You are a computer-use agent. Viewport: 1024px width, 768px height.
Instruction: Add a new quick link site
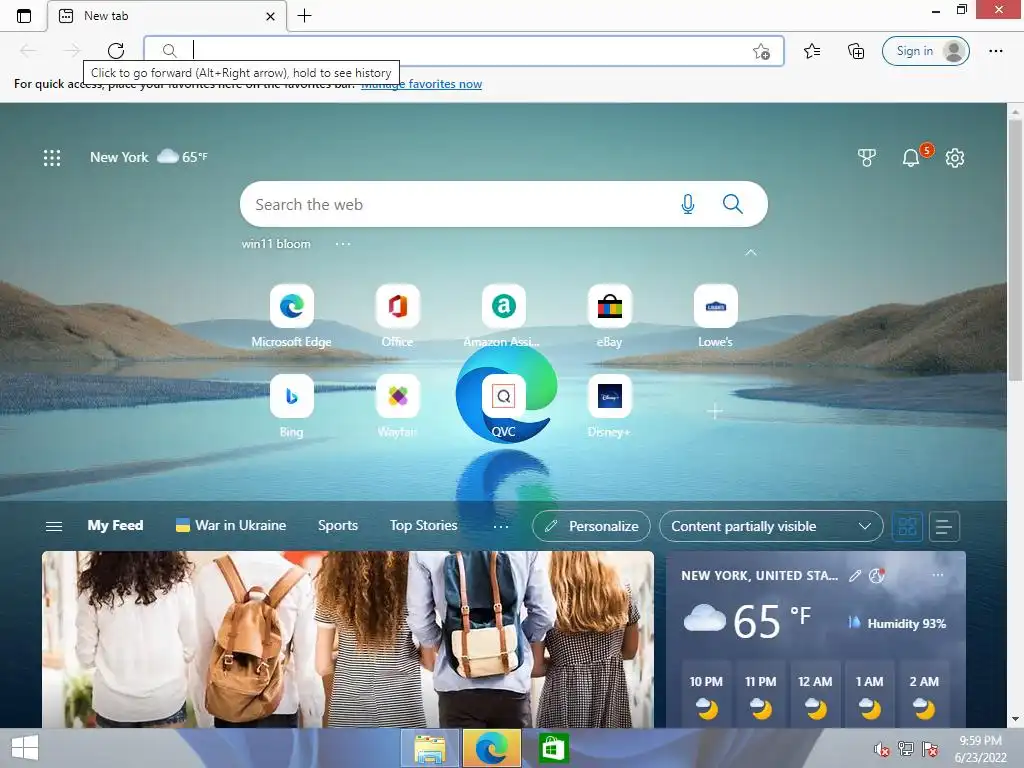click(715, 411)
